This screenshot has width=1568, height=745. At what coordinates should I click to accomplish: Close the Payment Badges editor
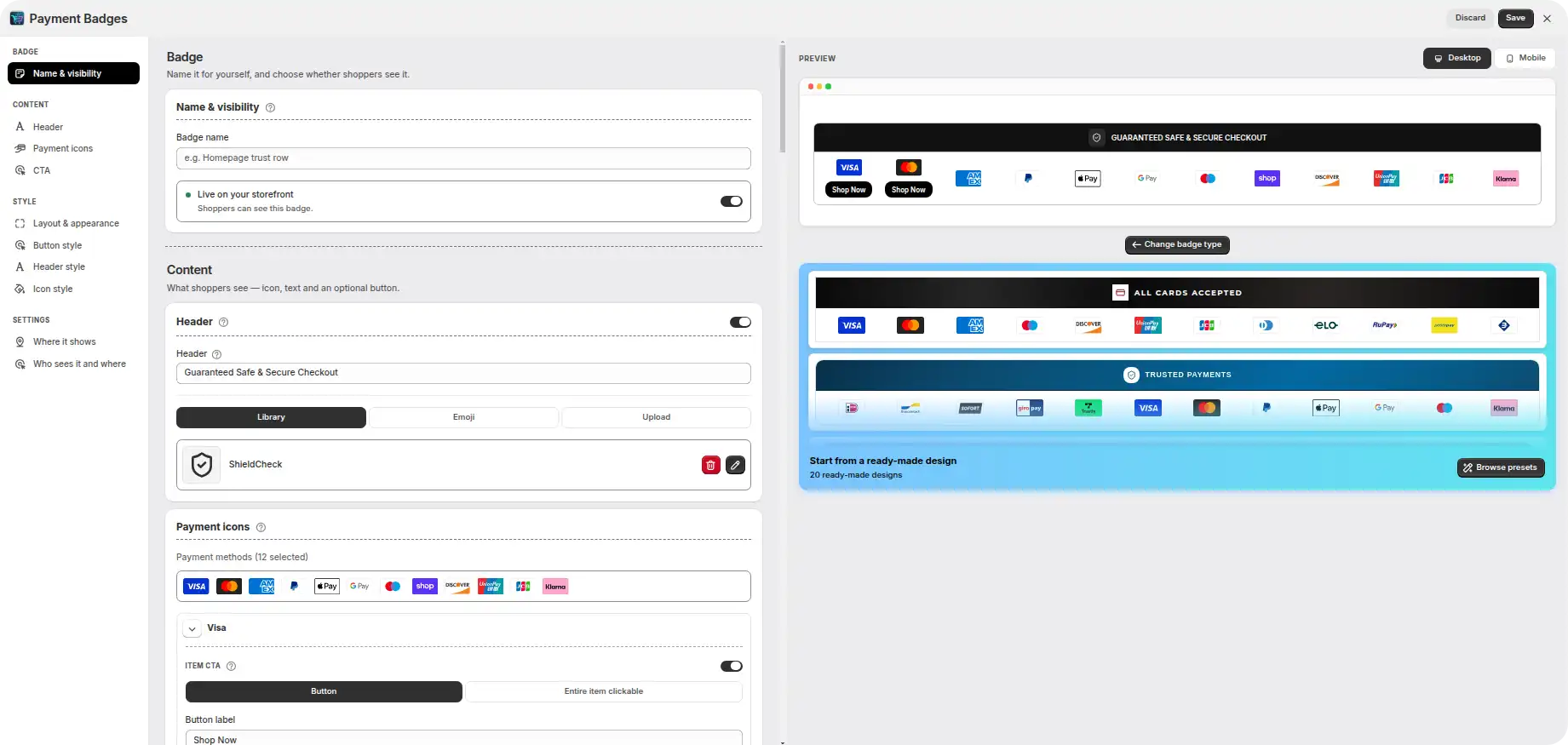click(1547, 19)
